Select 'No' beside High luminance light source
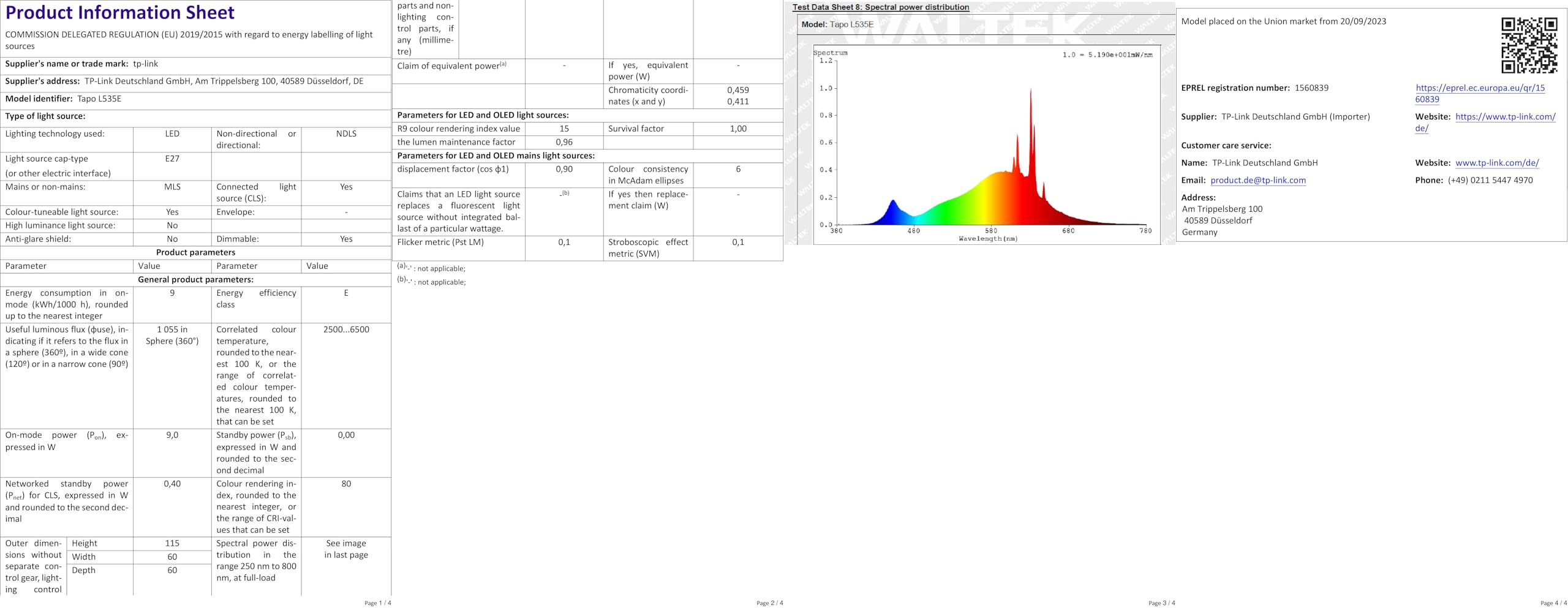Screen dimensions: 1568x613 pyautogui.click(x=172, y=225)
